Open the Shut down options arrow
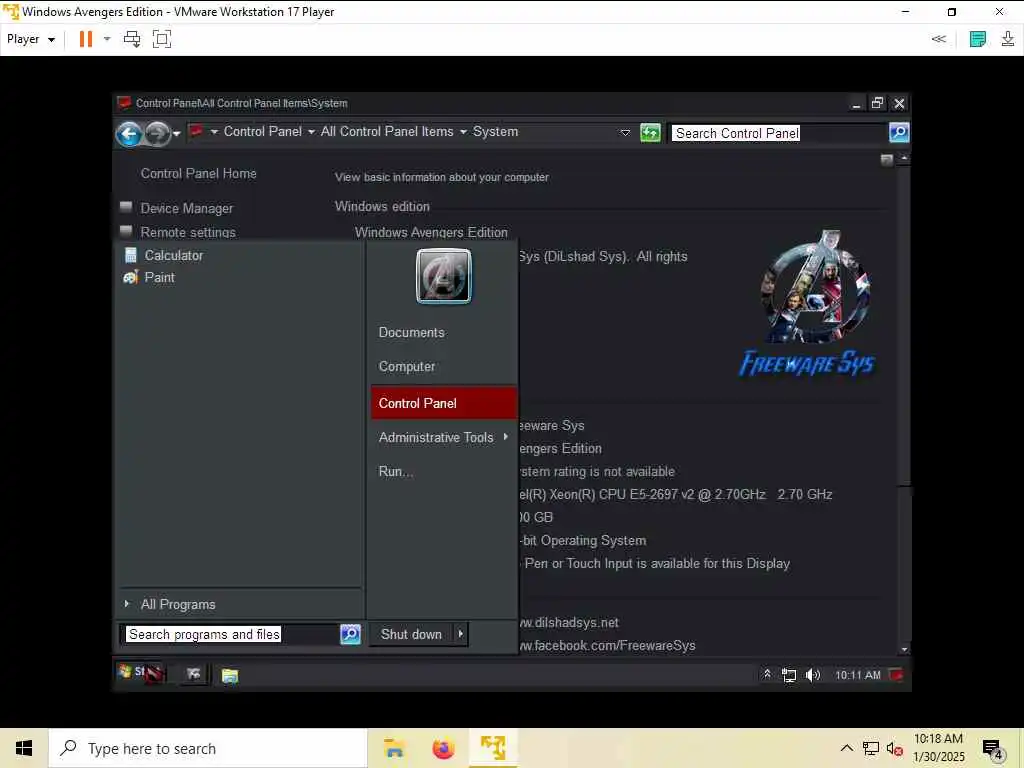Viewport: 1024px width, 768px height. click(x=460, y=634)
